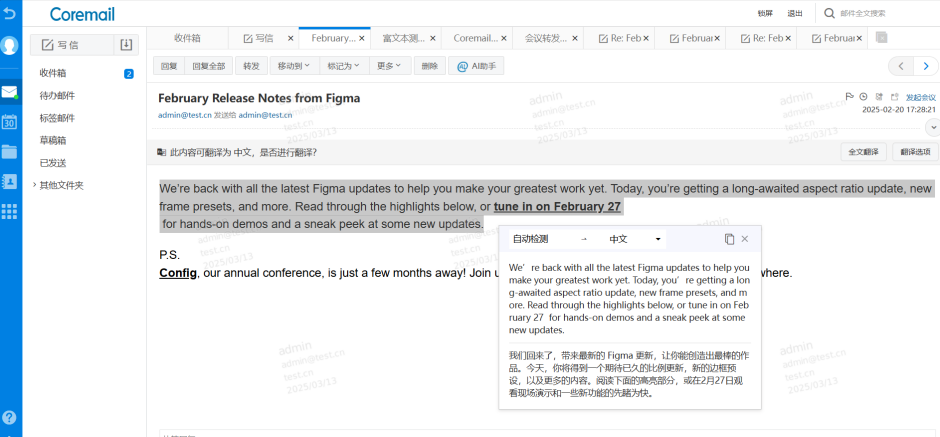Open the 标记为 dropdown
The height and width of the screenshot is (437, 940).
[342, 66]
